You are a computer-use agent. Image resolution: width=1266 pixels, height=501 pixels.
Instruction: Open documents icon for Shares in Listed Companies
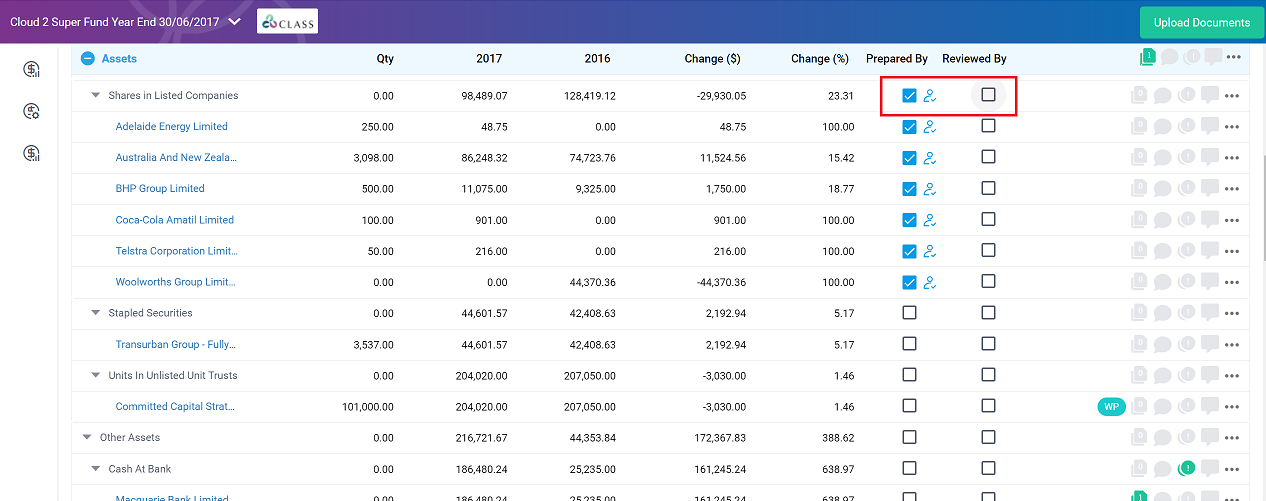coord(1138,96)
